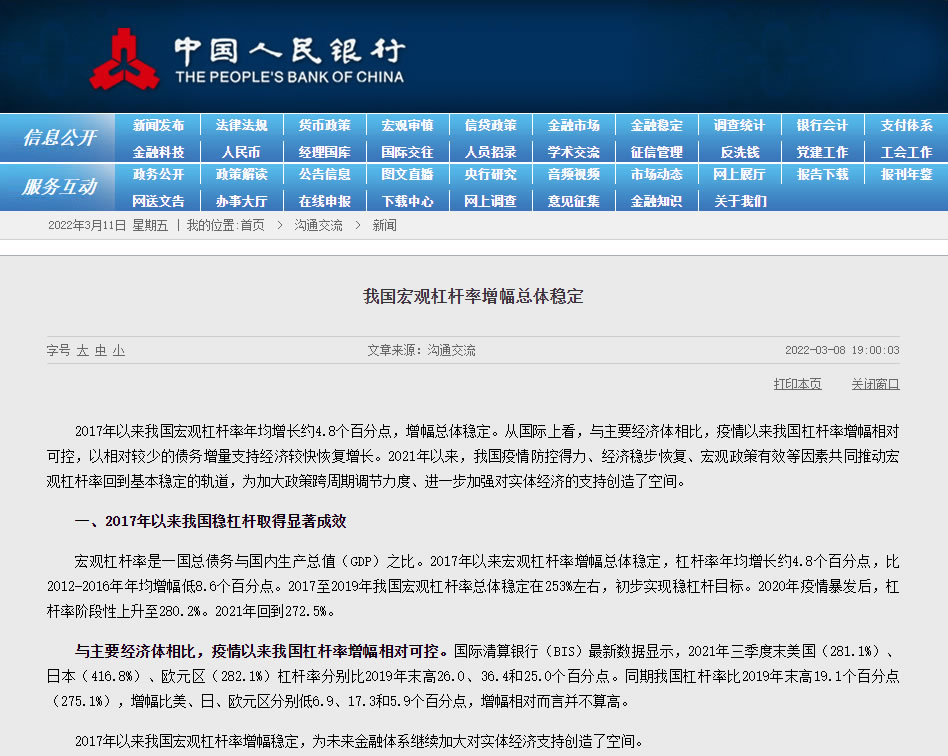
Task: Click the 文章来源：沟通交流 text
Action: point(421,350)
